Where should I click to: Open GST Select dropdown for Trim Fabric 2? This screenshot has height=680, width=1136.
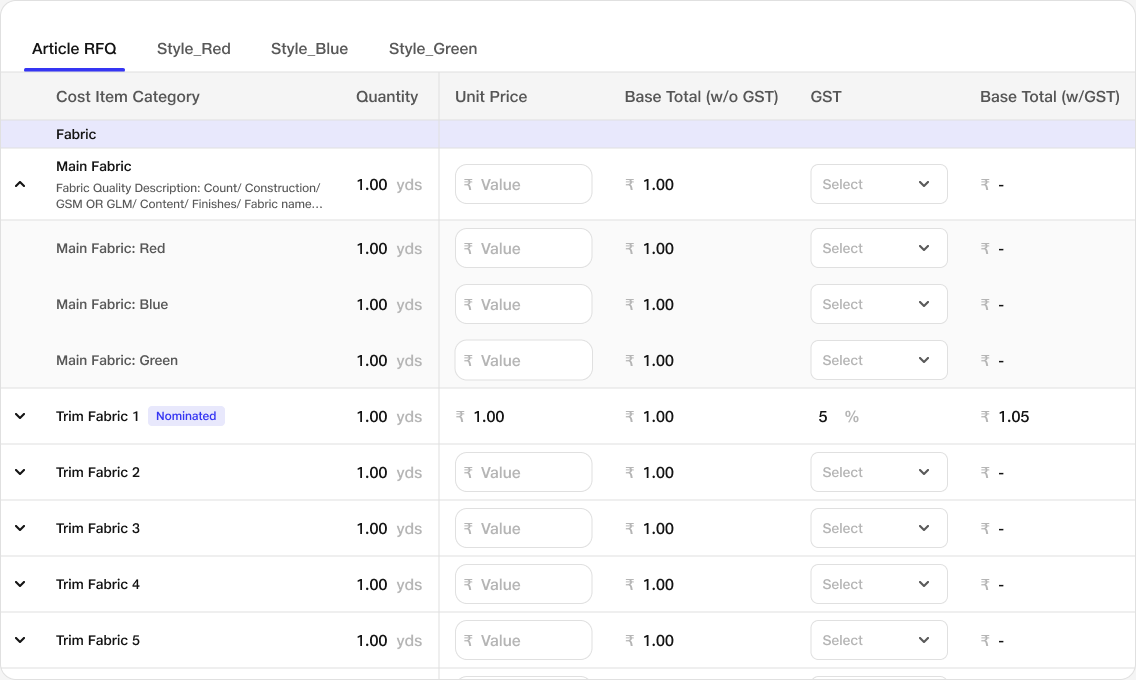click(879, 472)
